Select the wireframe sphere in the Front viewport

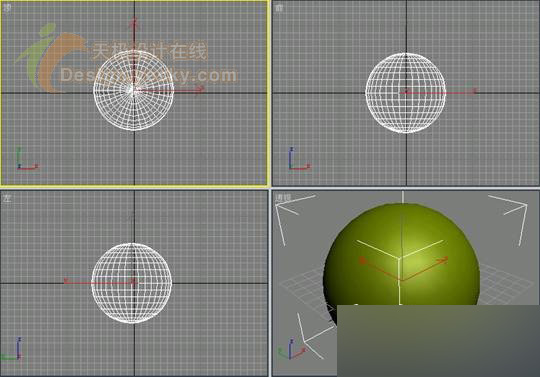pyautogui.click(x=406, y=93)
